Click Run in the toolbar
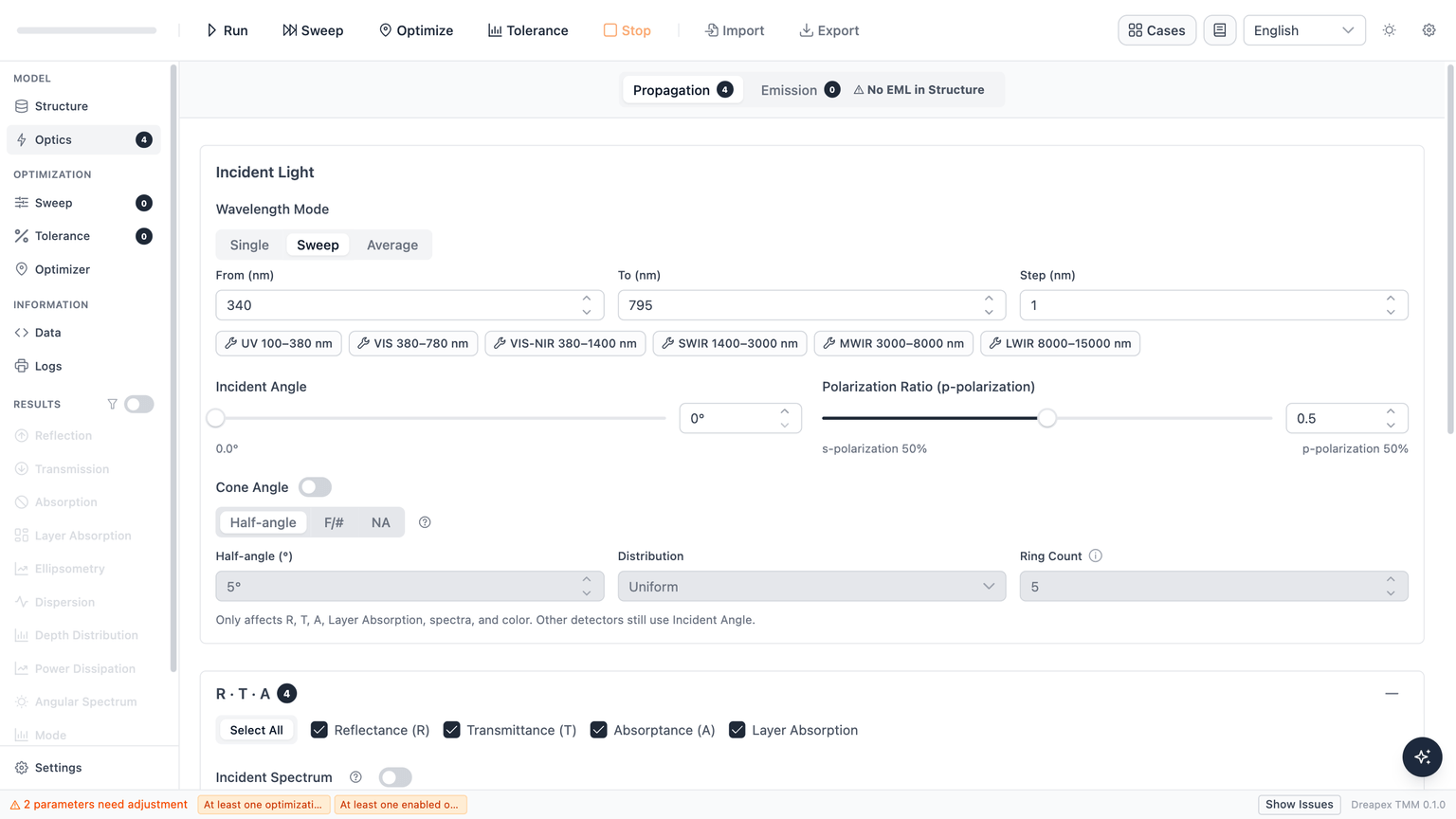Screen dimensions: 1456x819 [x=227, y=30]
